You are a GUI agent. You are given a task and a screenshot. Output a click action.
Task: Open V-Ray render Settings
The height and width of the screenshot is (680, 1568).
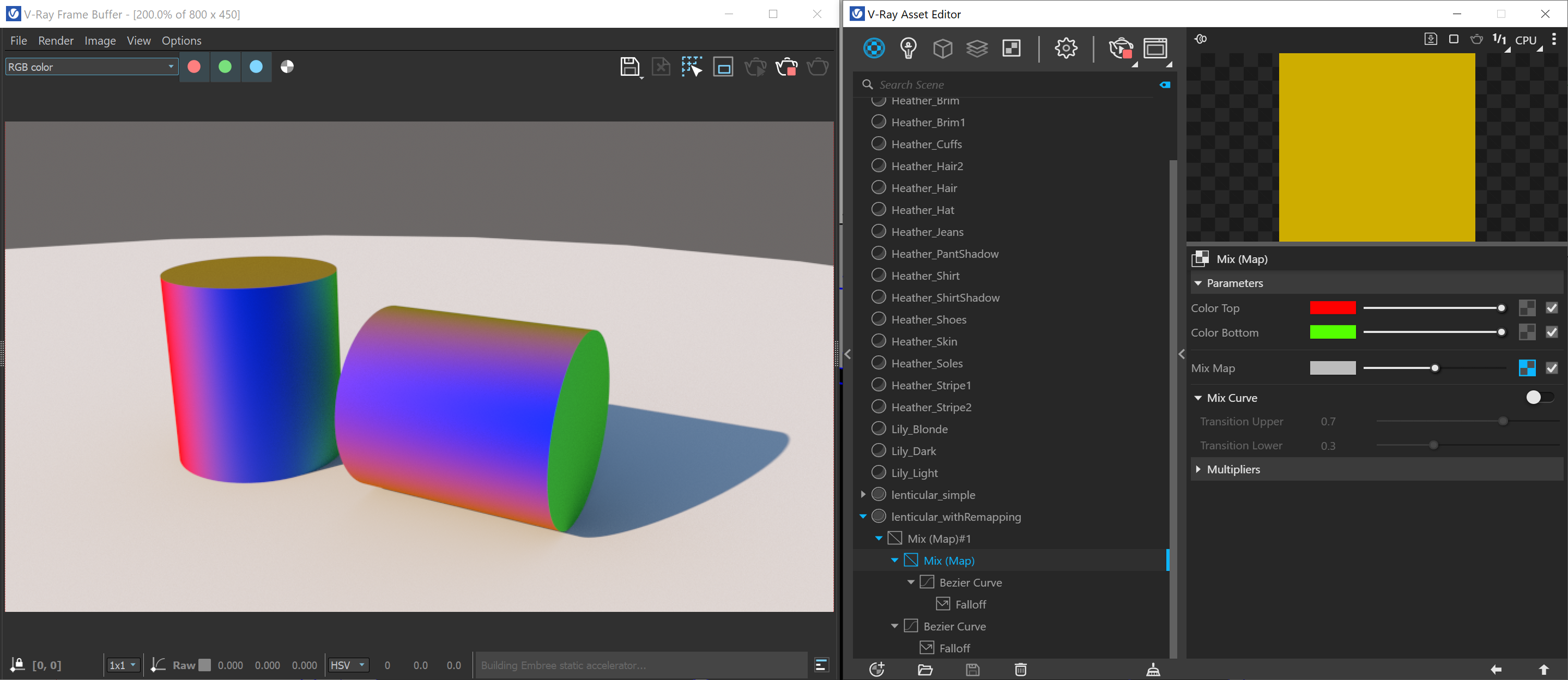pyautogui.click(x=1066, y=48)
